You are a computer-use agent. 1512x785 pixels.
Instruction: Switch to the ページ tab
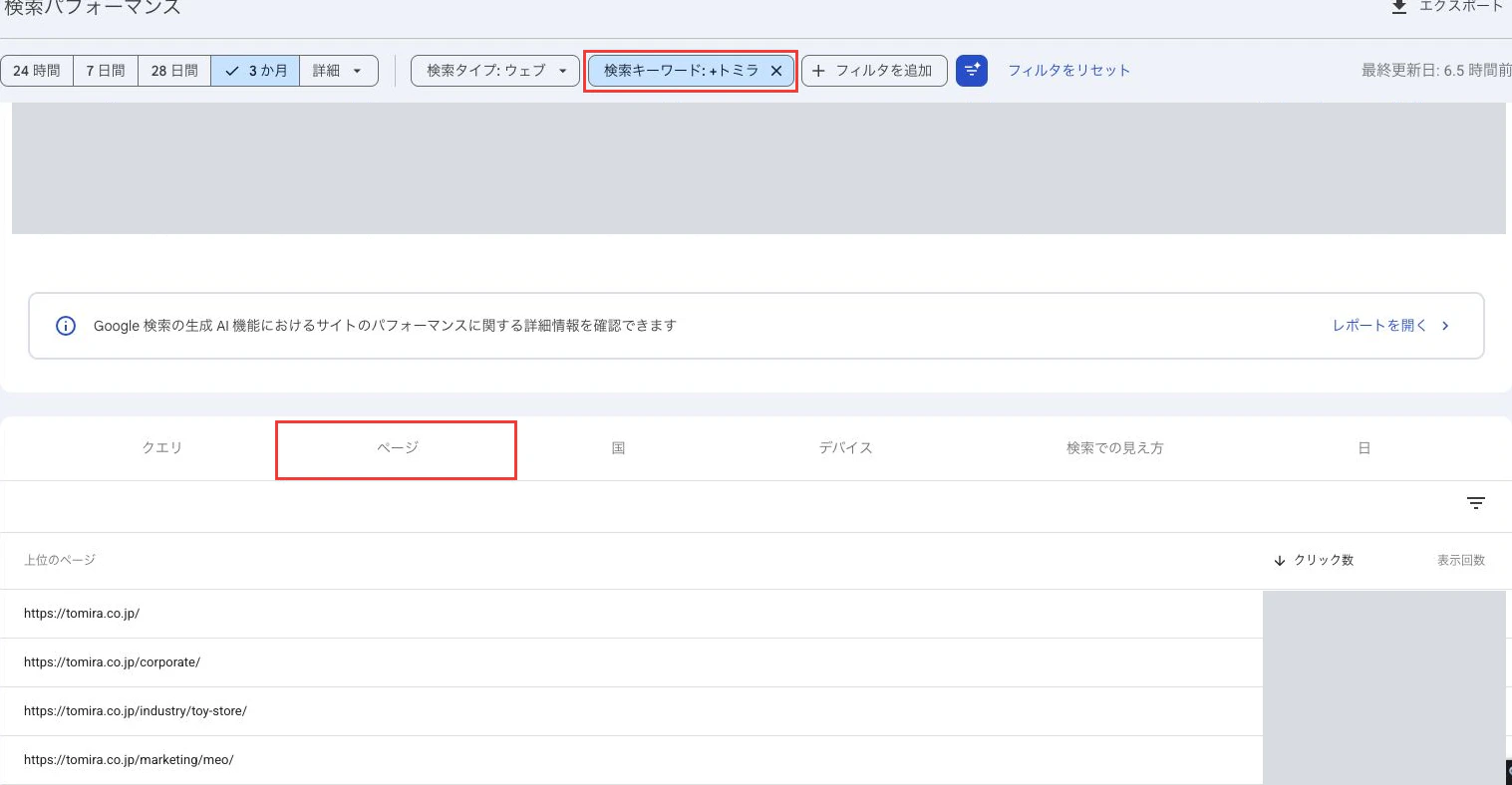click(397, 449)
